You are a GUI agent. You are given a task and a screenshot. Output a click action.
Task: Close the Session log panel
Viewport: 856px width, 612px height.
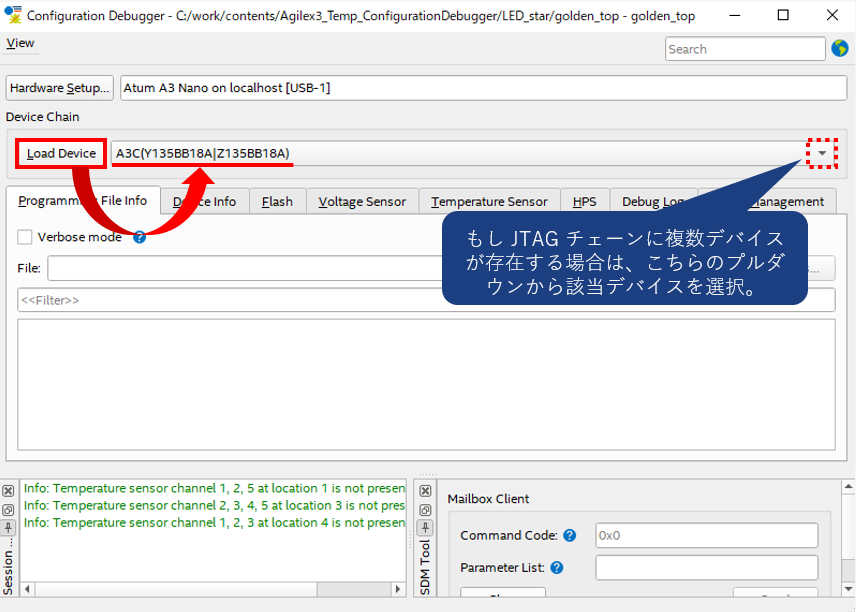(8, 492)
